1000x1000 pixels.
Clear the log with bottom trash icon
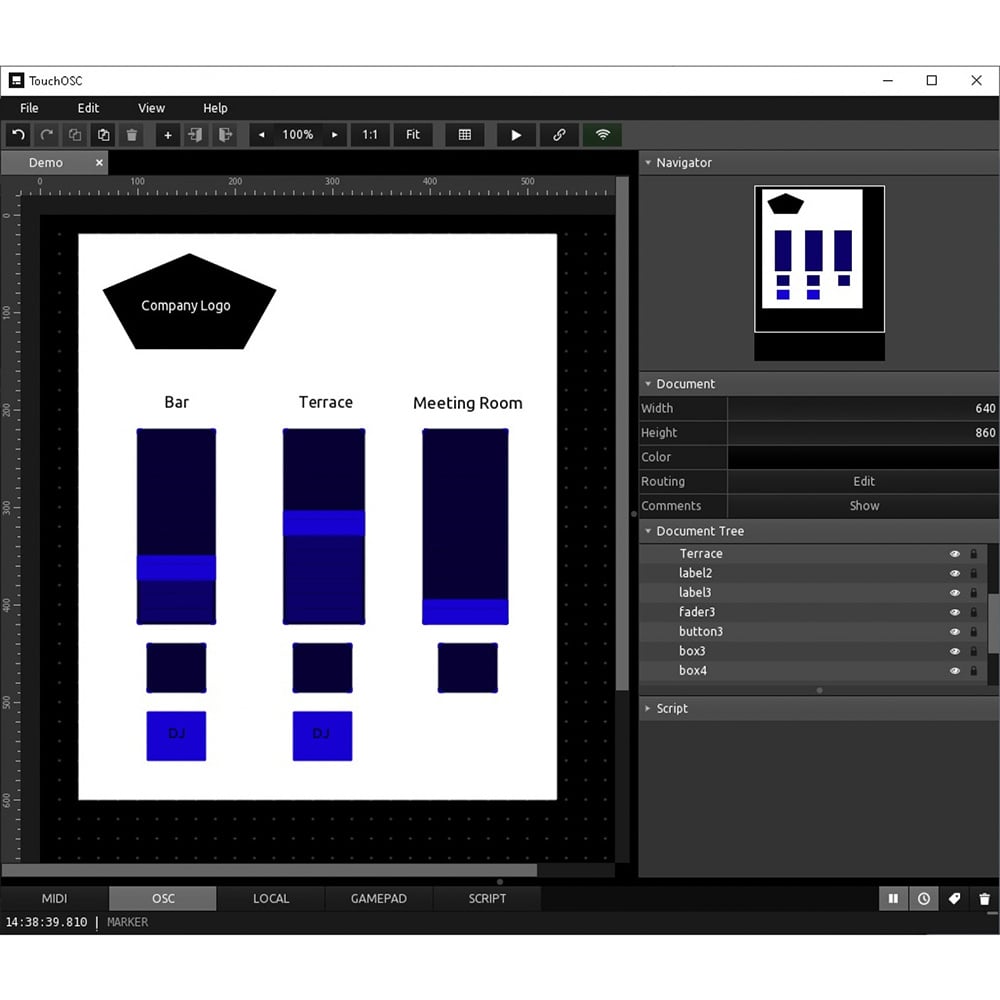point(984,899)
